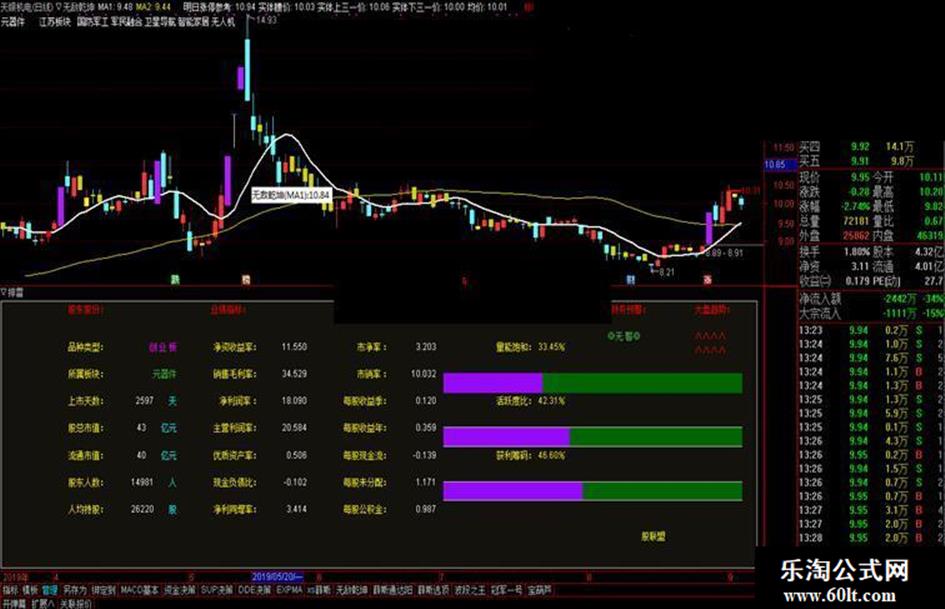Click the 量能饱和 purple-green progress bar
This screenshot has width=945, height=609.
[592, 383]
